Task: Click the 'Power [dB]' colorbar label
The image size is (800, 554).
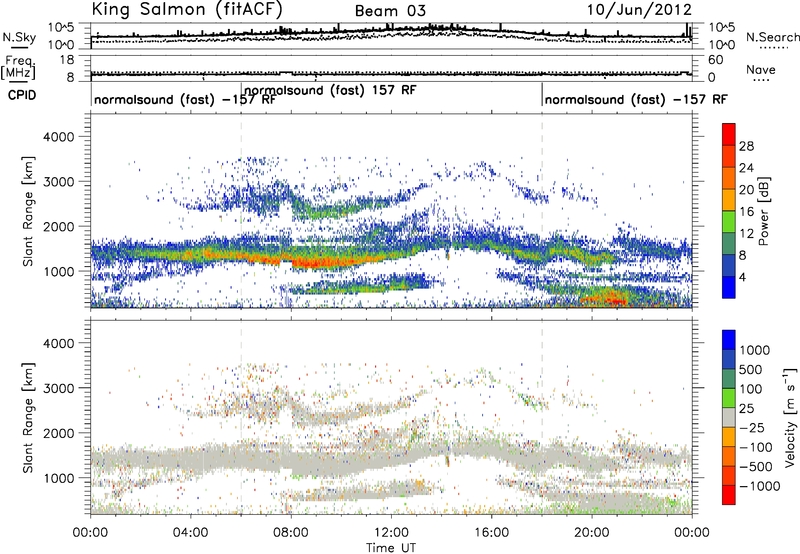Action: [x=763, y=211]
